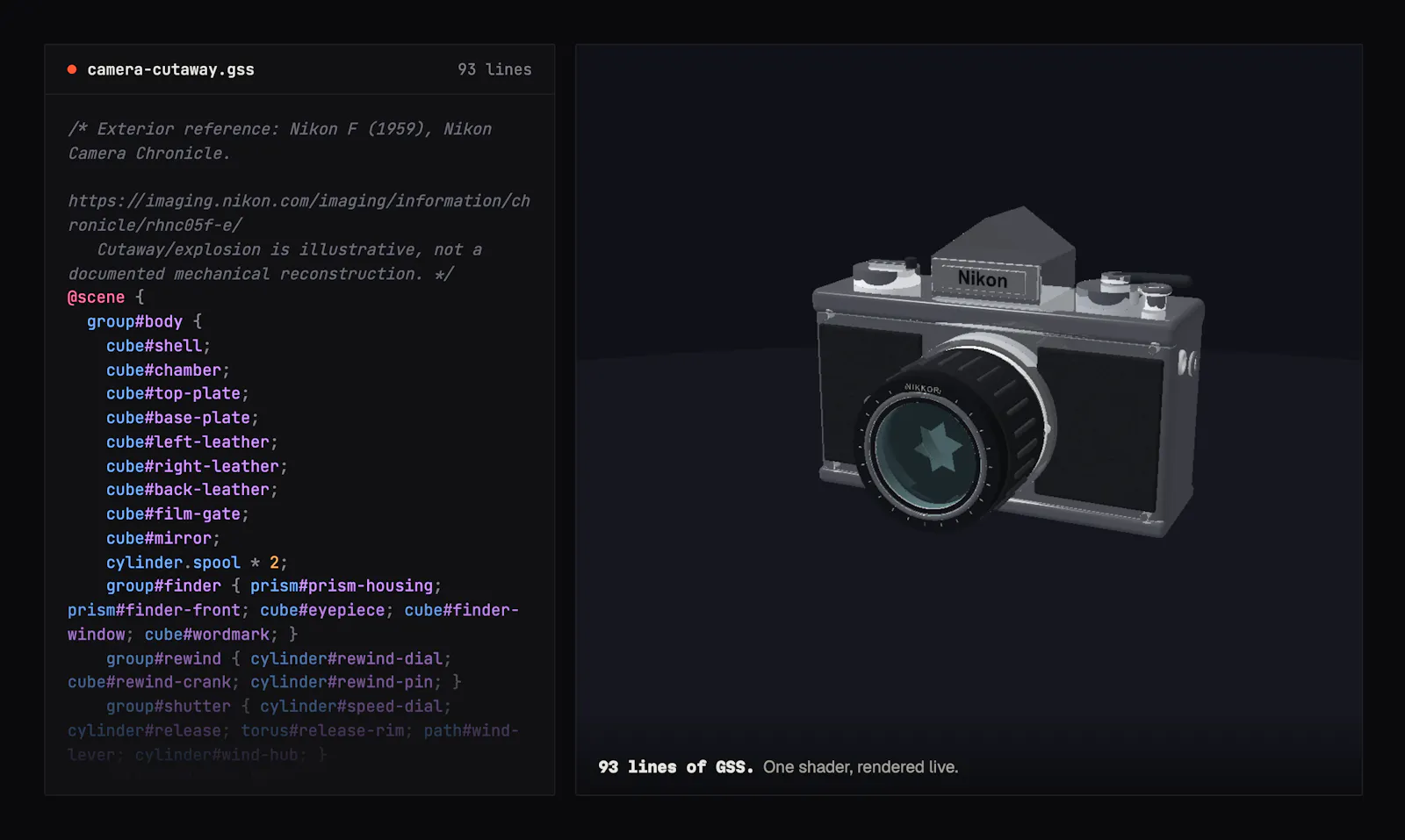Click 'prism#prism-housing;' in the code
This screenshot has height=840, width=1405.
(346, 585)
